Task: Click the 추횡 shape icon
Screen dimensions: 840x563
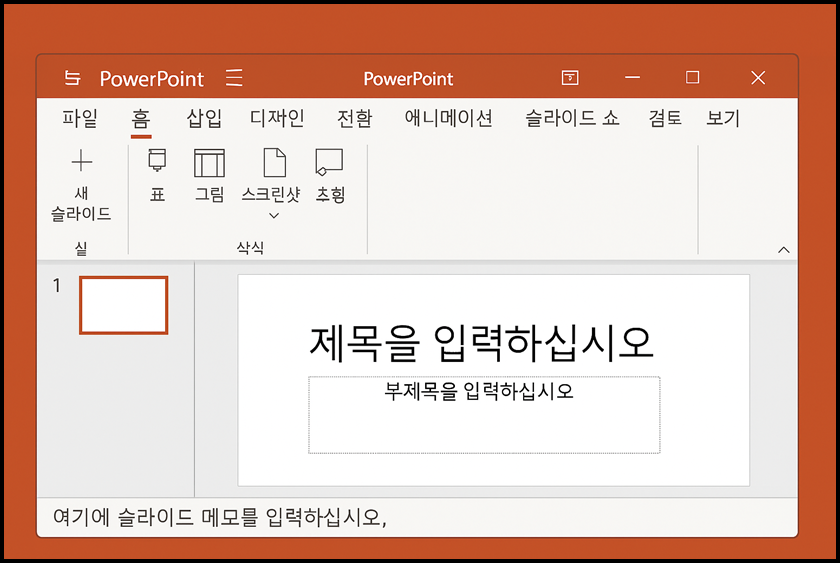Action: coord(329,162)
